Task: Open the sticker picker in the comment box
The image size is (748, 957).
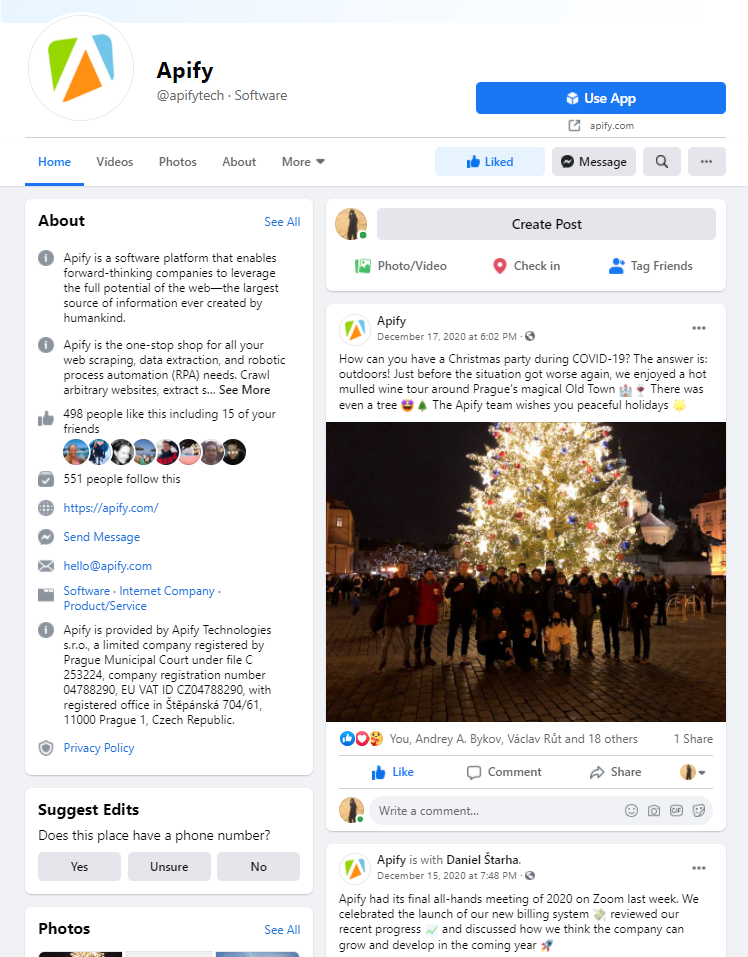Action: tap(699, 811)
